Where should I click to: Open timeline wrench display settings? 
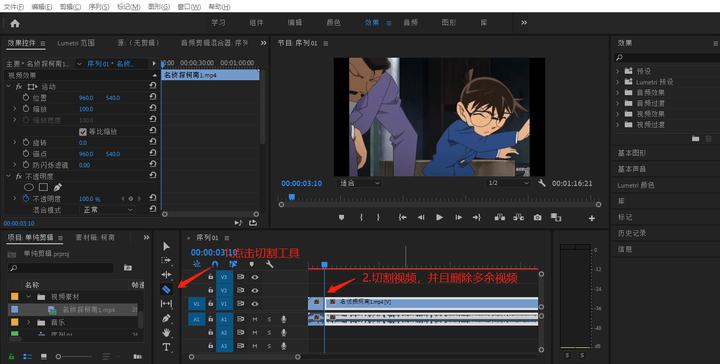tap(270, 264)
